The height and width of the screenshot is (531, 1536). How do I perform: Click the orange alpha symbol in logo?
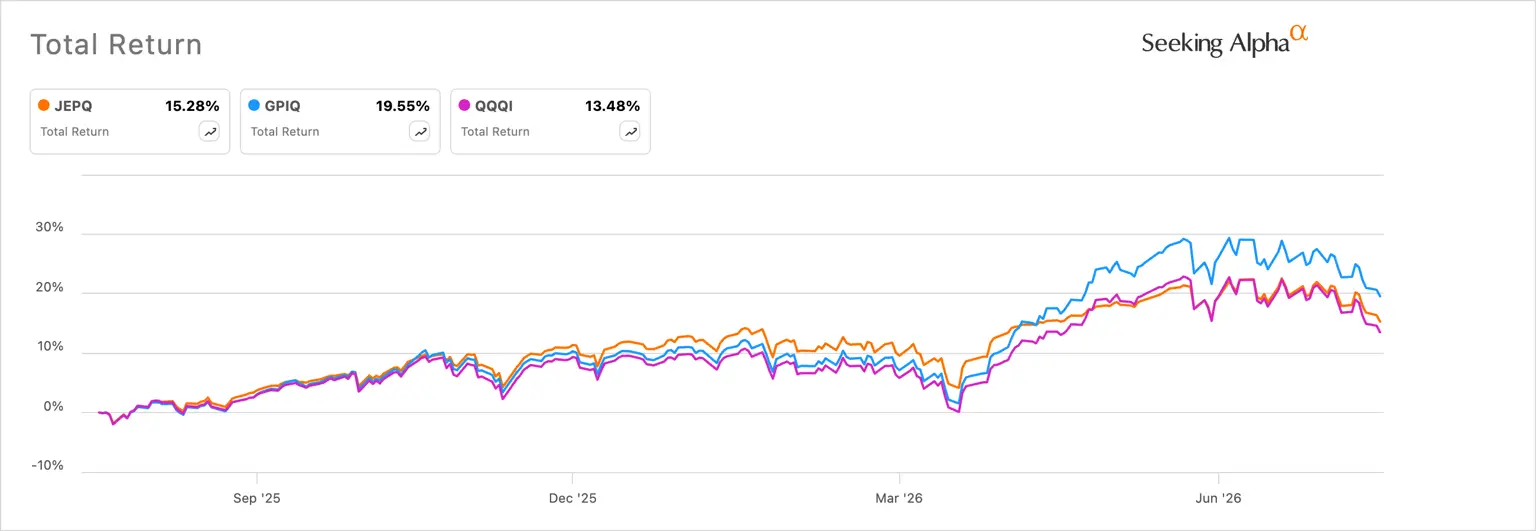1299,33
